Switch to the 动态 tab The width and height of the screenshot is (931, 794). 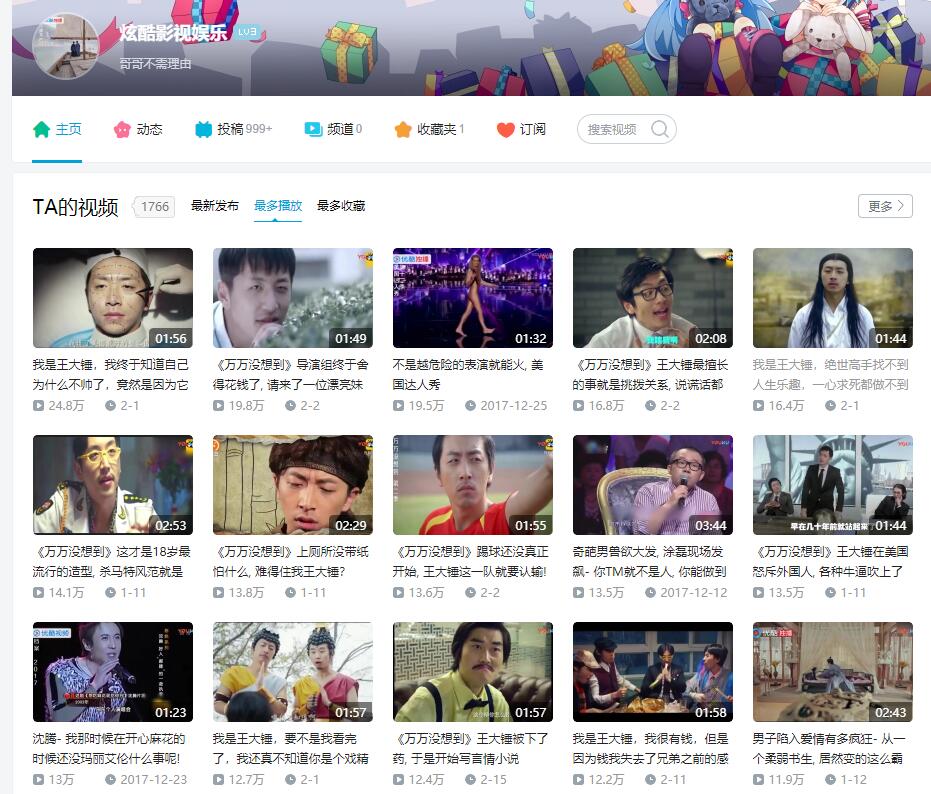138,129
